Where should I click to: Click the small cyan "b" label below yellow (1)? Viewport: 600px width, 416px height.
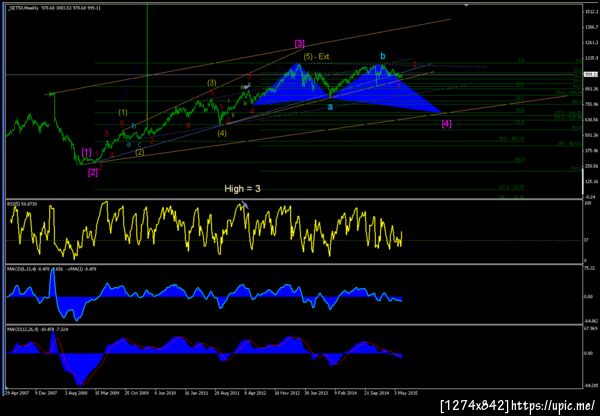[134, 126]
